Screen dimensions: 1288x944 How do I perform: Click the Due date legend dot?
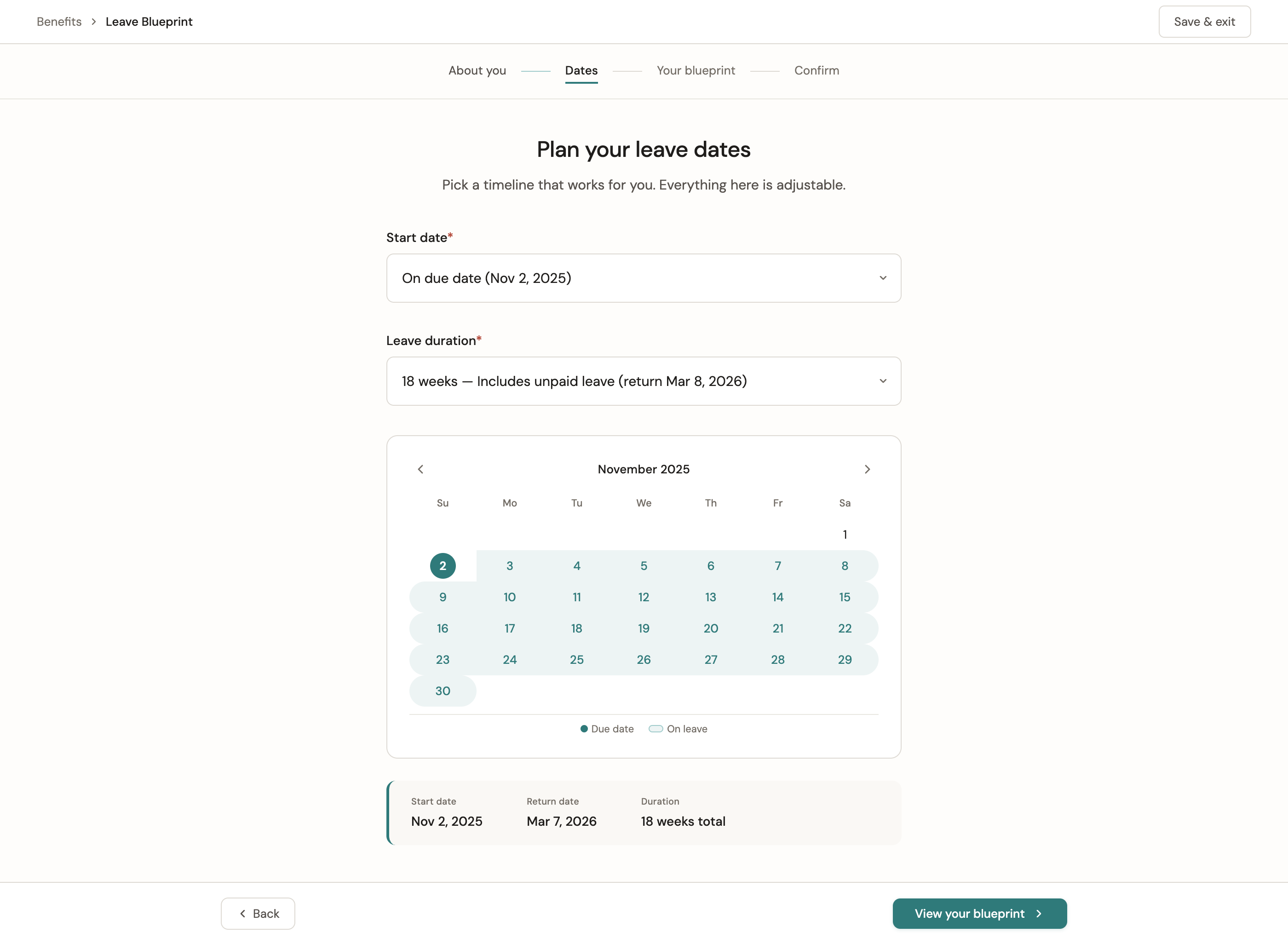coord(583,729)
